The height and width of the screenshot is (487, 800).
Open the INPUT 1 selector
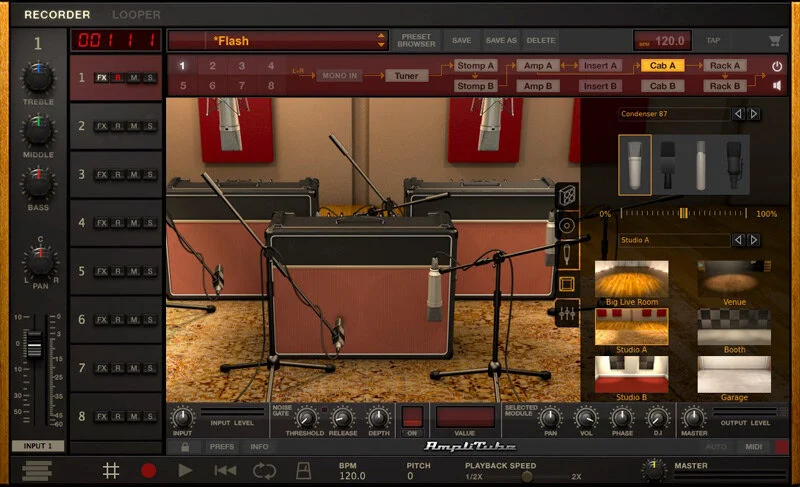(x=38, y=446)
